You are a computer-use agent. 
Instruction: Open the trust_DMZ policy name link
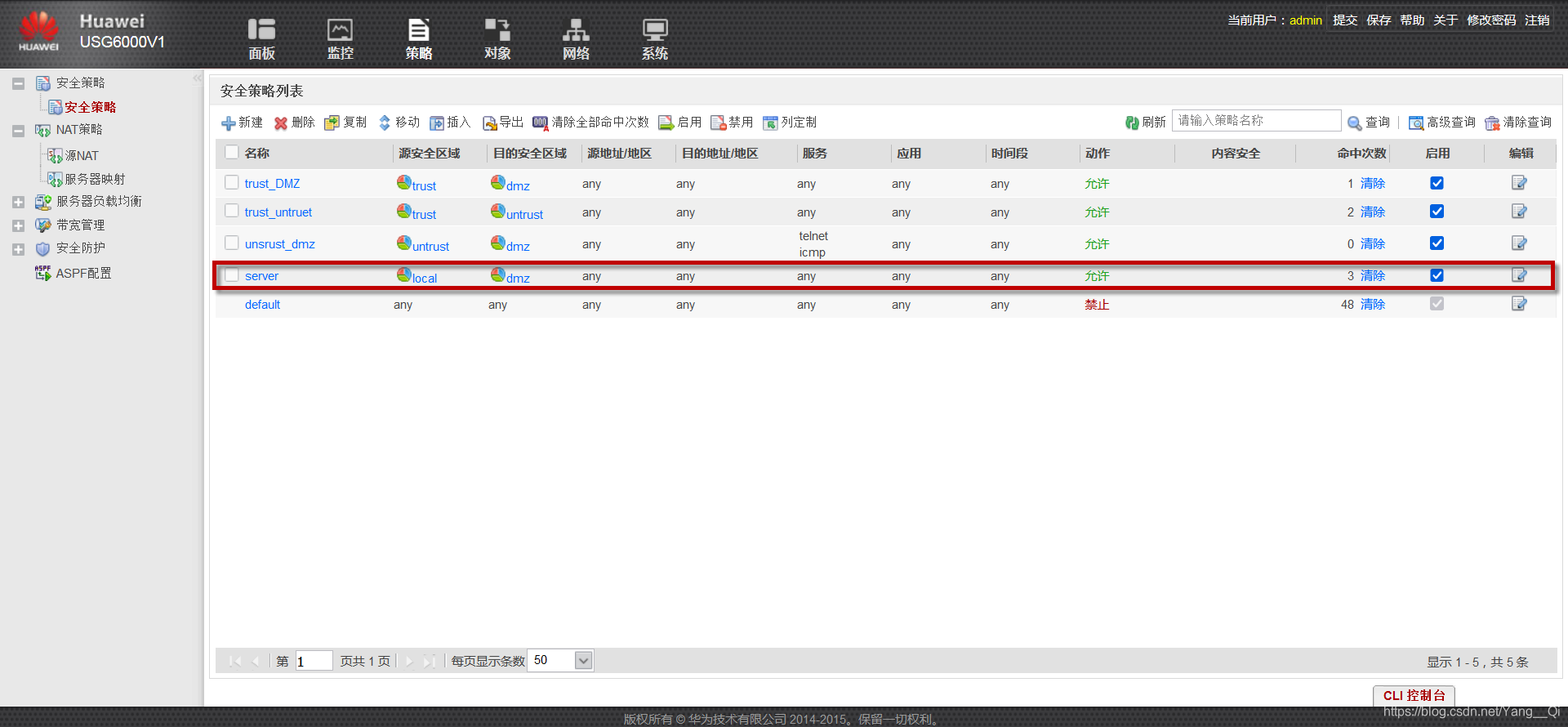[272, 184]
